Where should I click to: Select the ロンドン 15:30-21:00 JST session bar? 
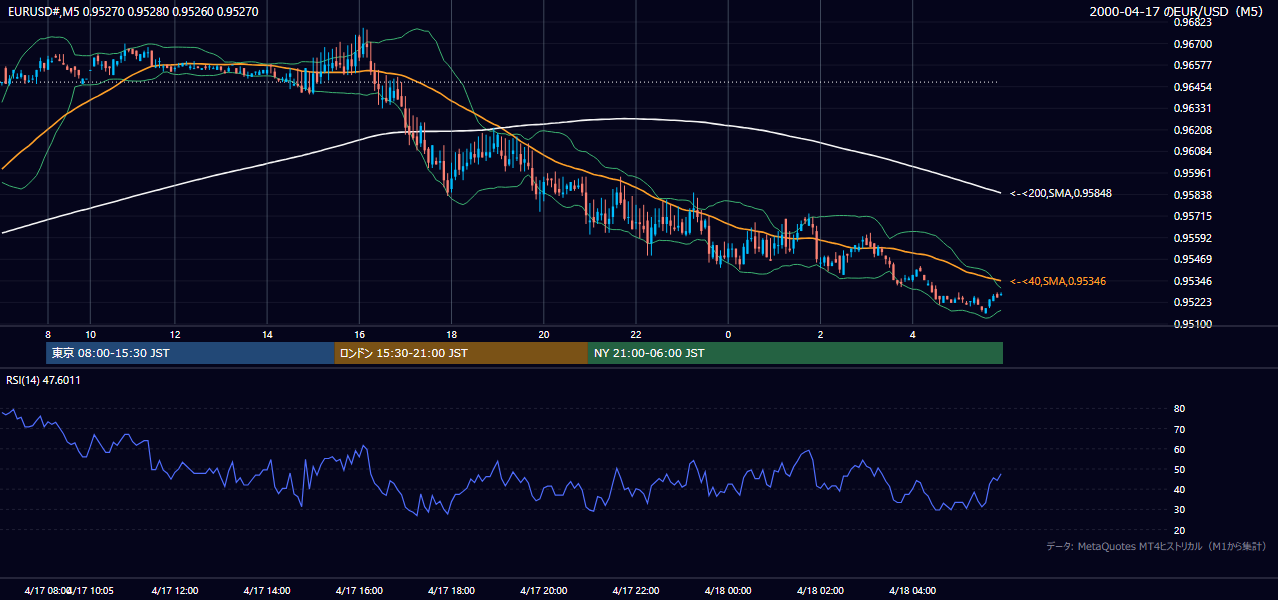pyautogui.click(x=461, y=353)
